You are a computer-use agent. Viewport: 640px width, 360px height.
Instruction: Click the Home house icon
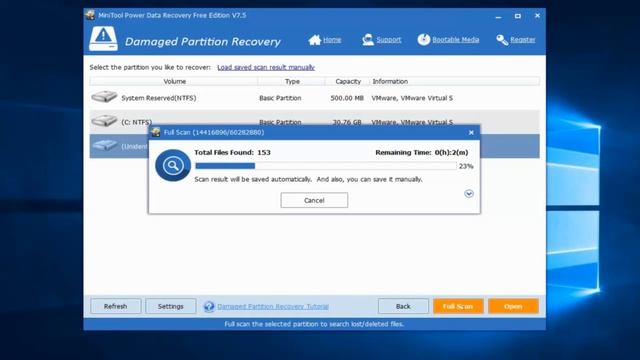pos(314,40)
